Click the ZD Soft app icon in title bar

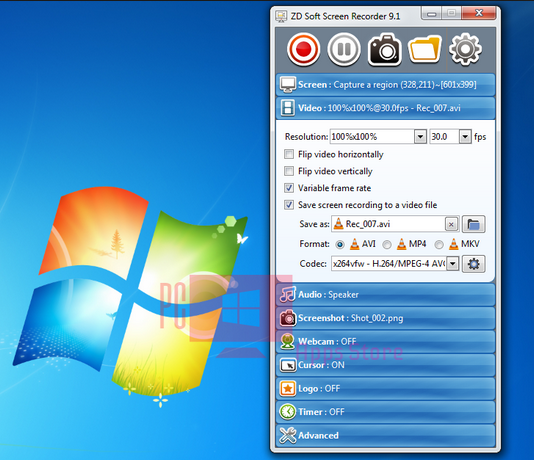point(281,16)
